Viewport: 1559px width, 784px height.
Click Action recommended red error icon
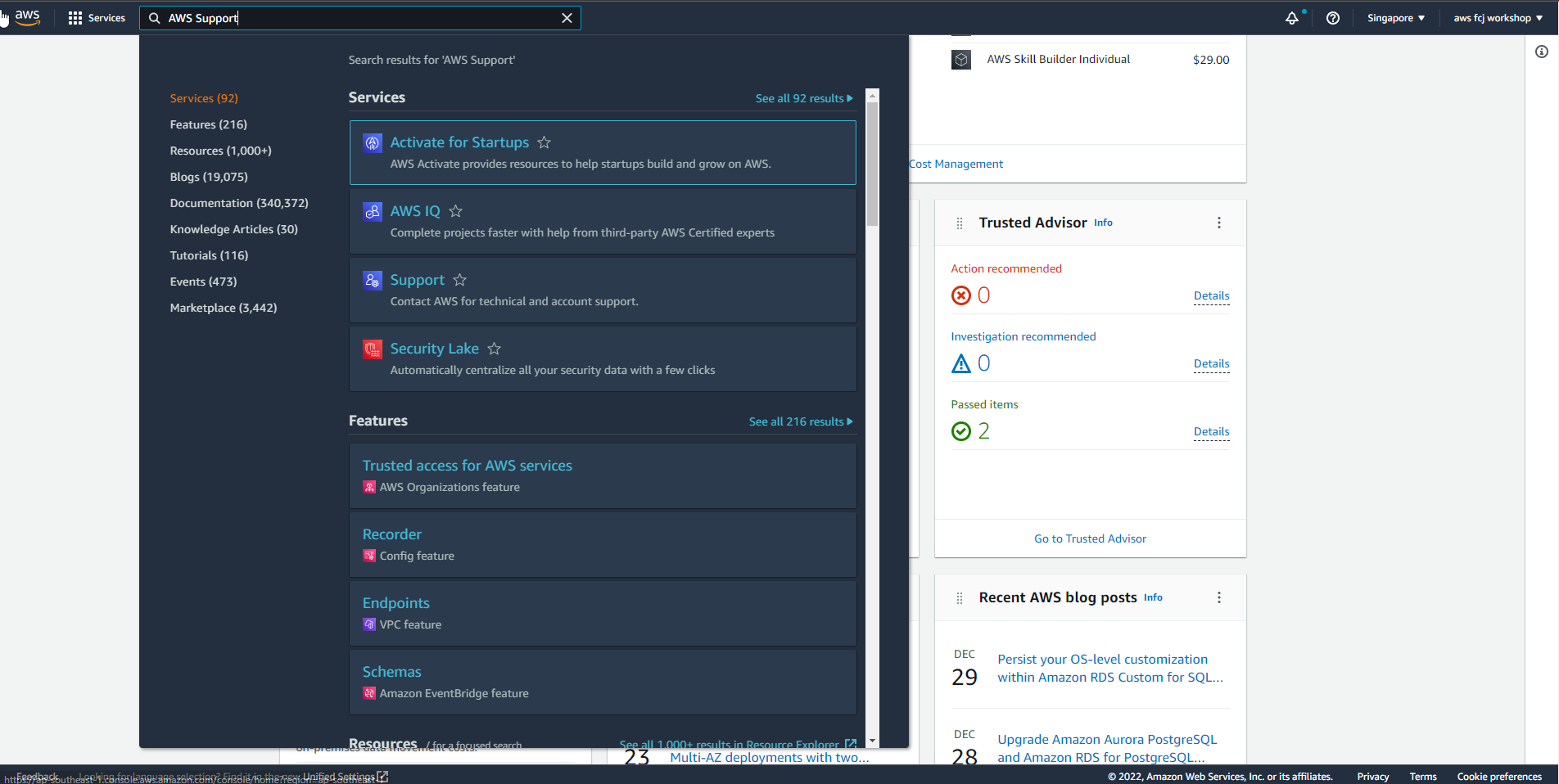click(961, 295)
